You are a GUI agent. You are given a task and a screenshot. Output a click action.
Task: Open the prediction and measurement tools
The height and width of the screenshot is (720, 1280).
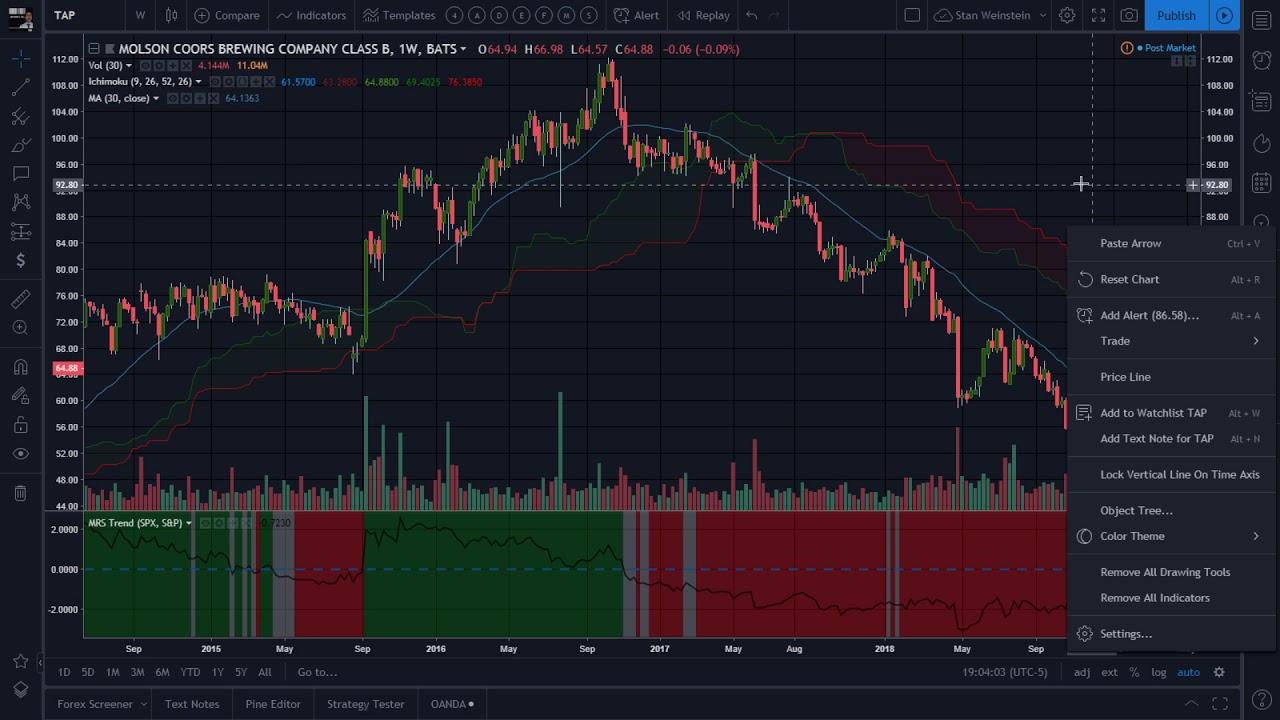(20, 232)
